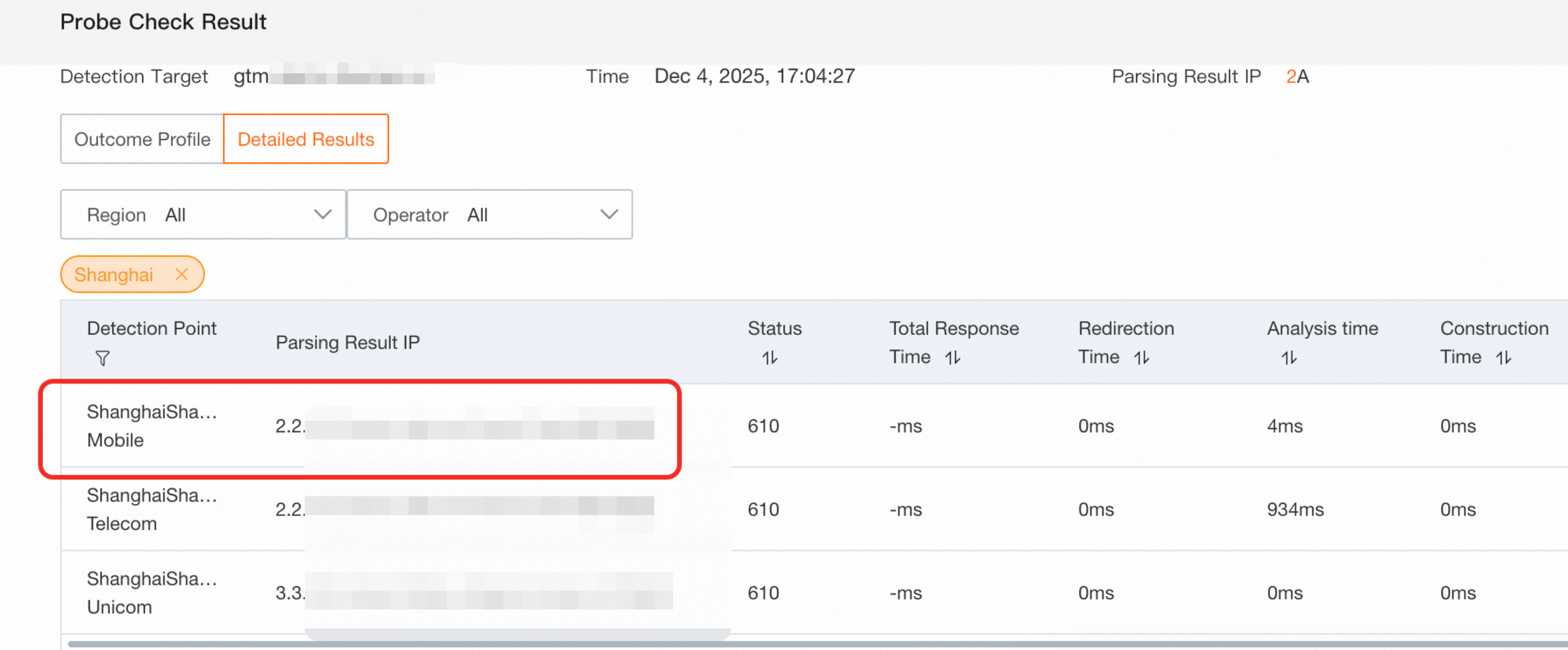Switch to the Outcome Profile tab

pyautogui.click(x=143, y=139)
